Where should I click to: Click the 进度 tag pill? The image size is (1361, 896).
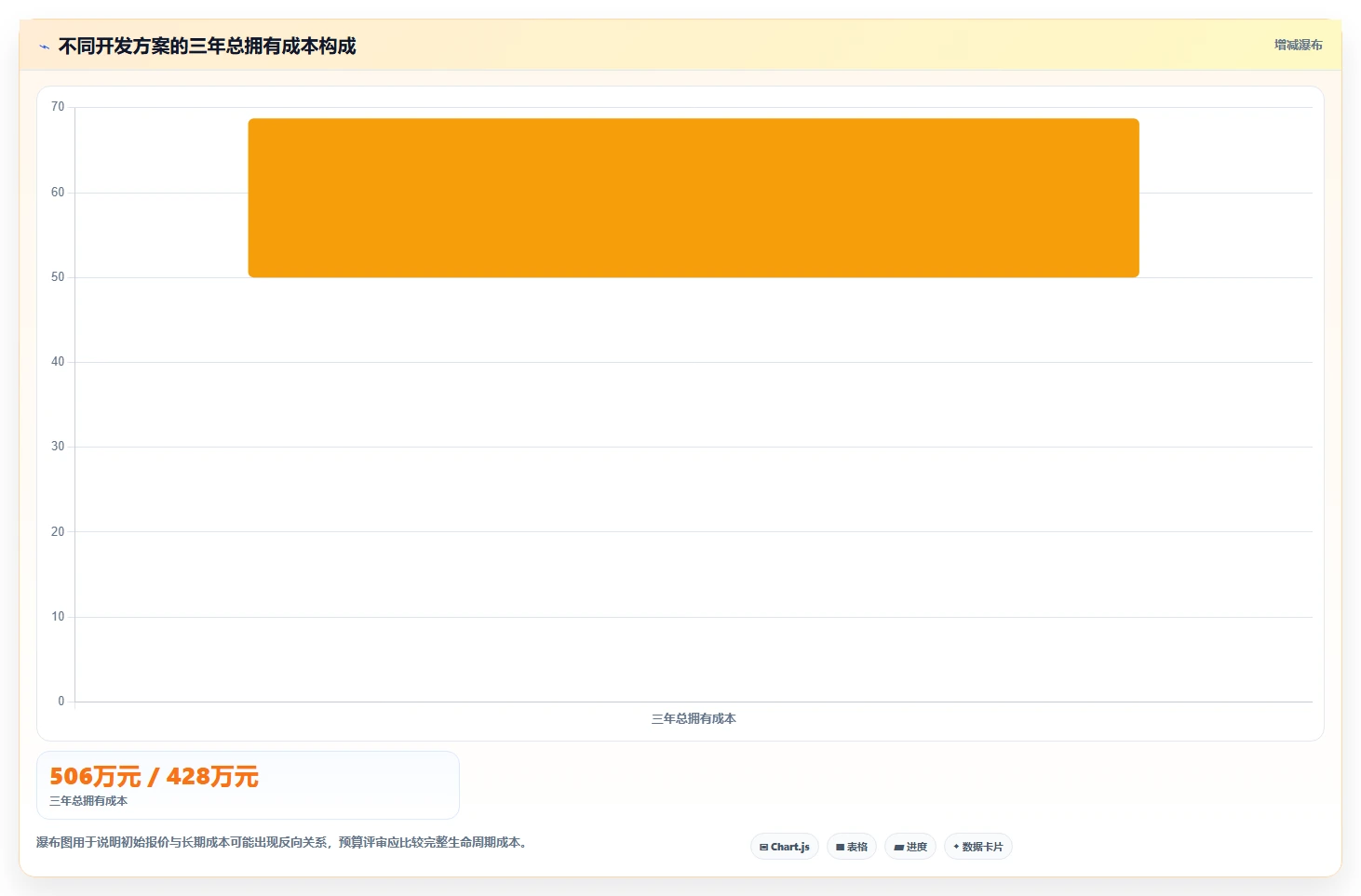tap(910, 847)
